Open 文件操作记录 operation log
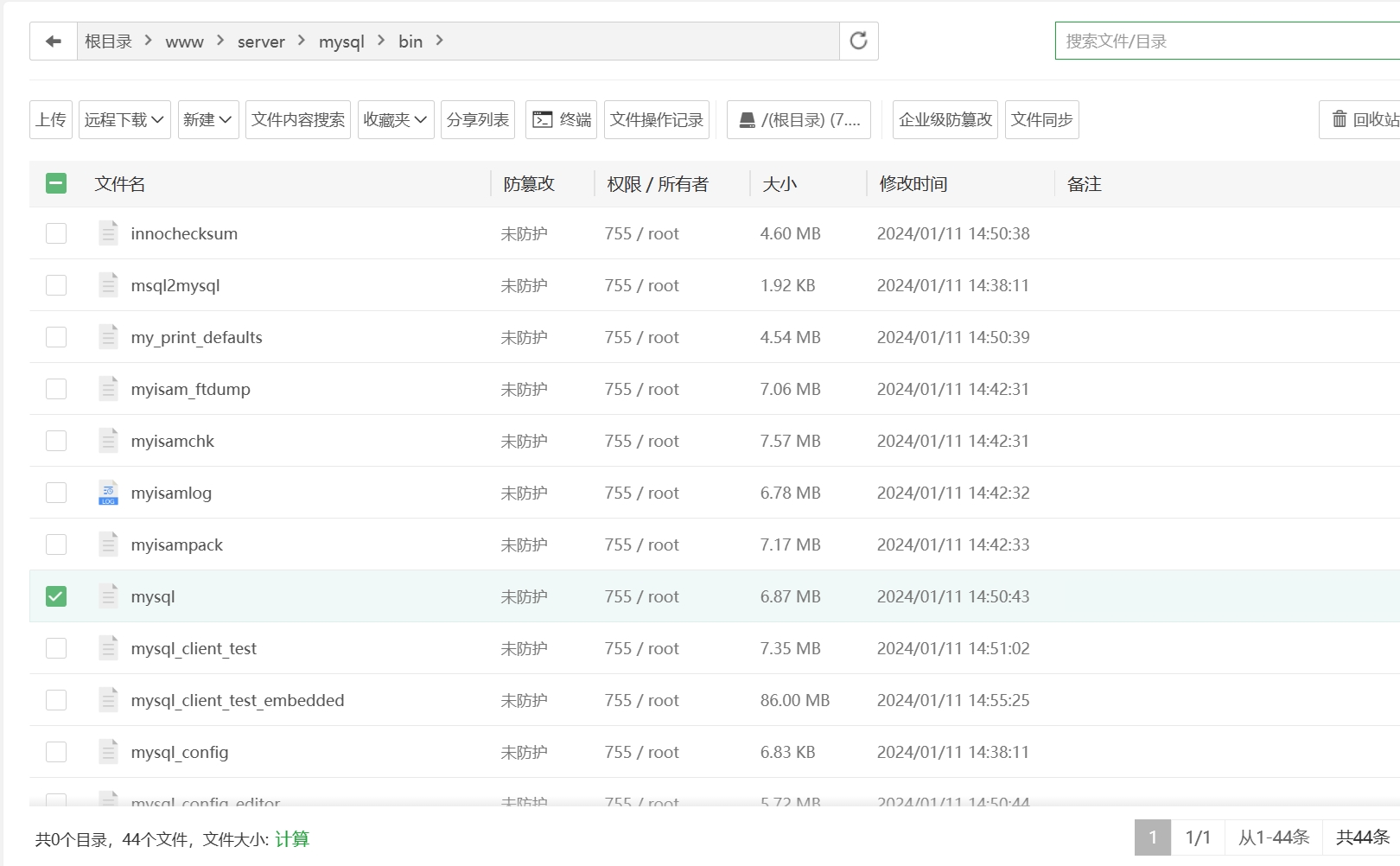Image resolution: width=1400 pixels, height=866 pixels. click(657, 119)
